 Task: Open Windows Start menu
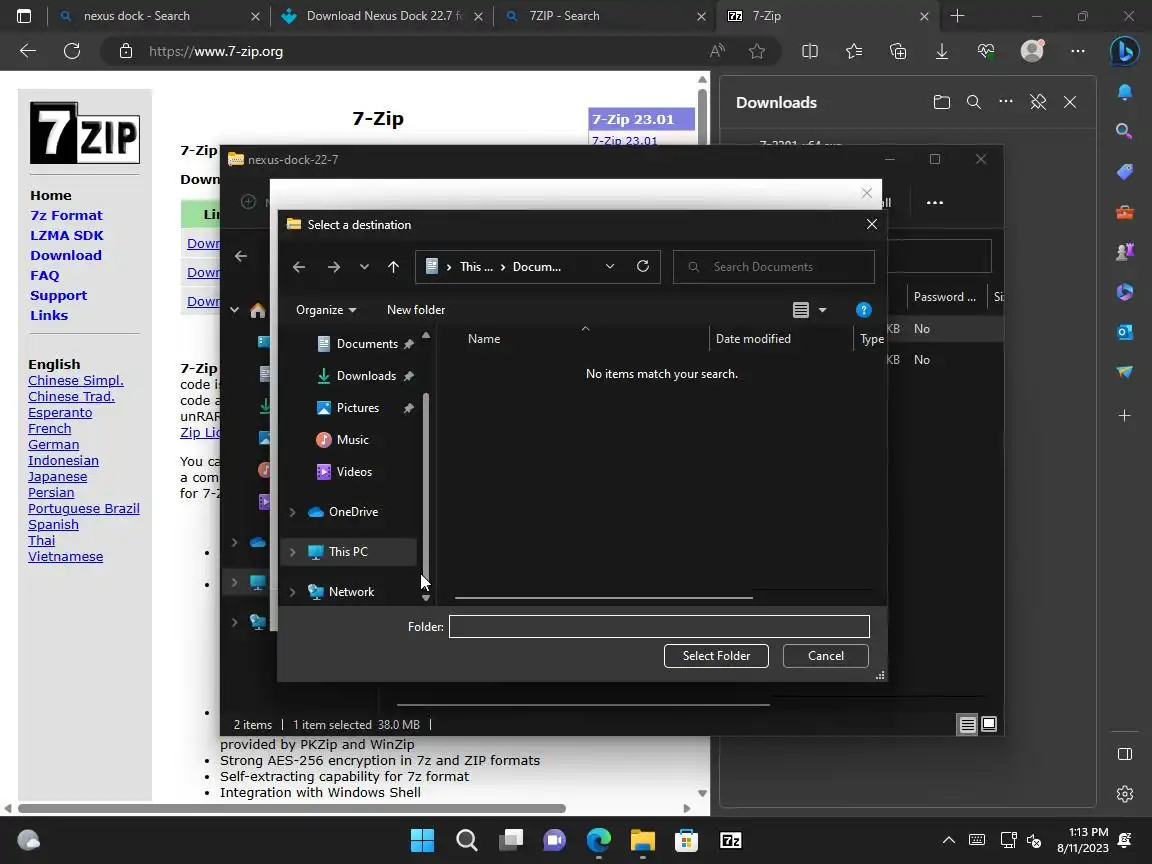pyautogui.click(x=422, y=840)
